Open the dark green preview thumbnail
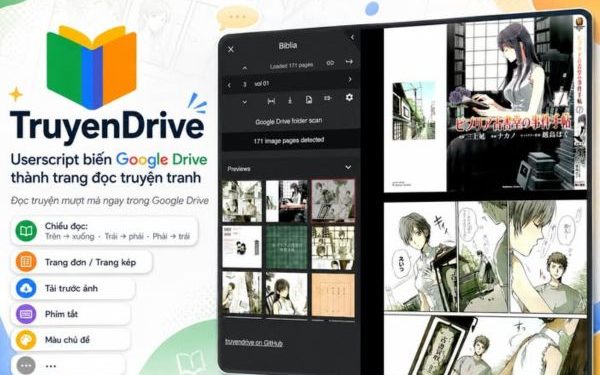 [287, 247]
